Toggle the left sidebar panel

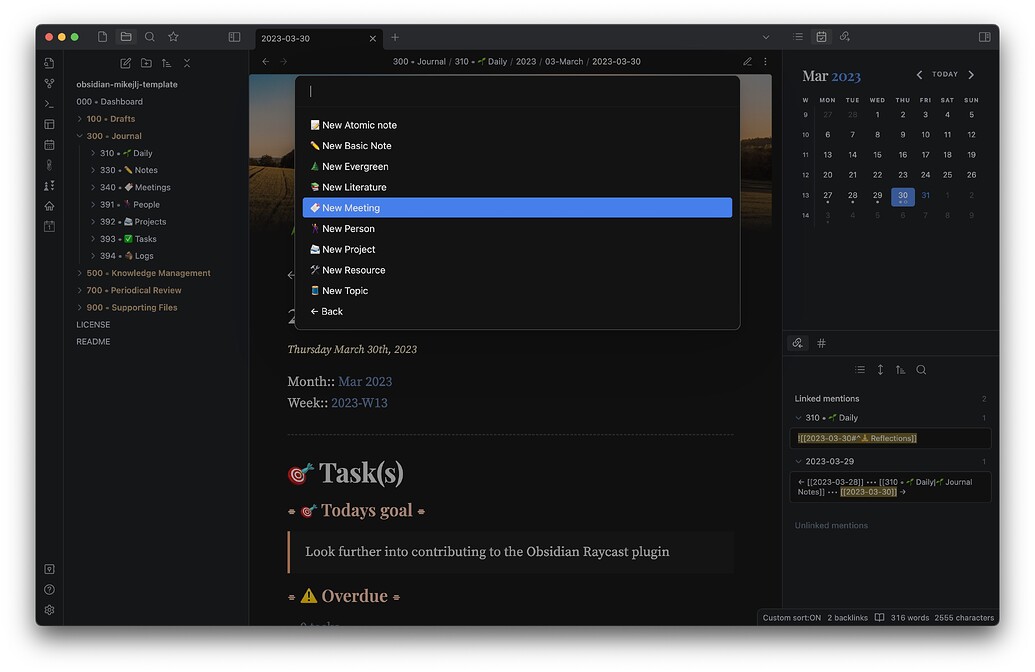[x=234, y=37]
